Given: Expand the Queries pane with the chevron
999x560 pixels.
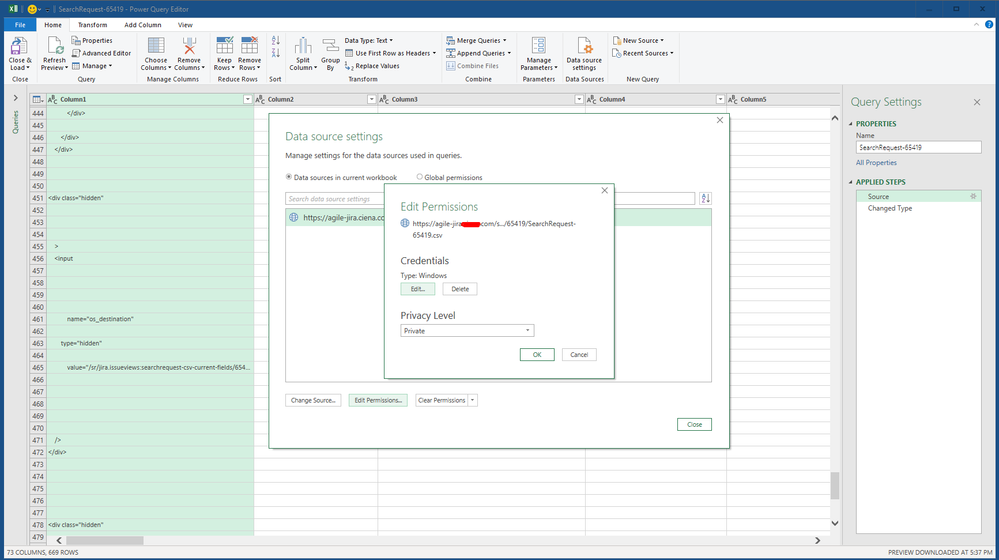Looking at the screenshot, I should click(15, 98).
